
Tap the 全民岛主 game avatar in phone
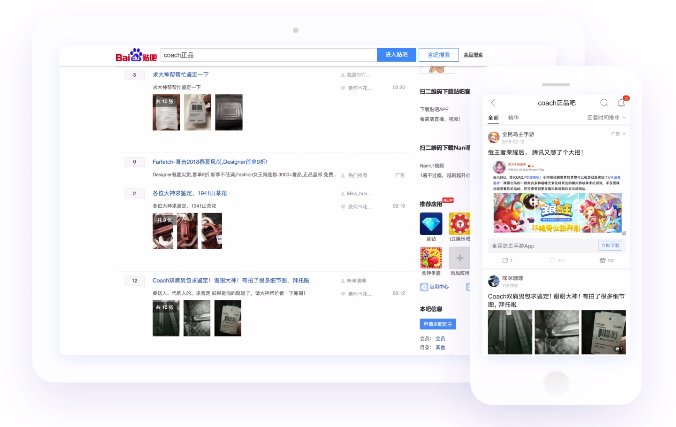[494, 137]
